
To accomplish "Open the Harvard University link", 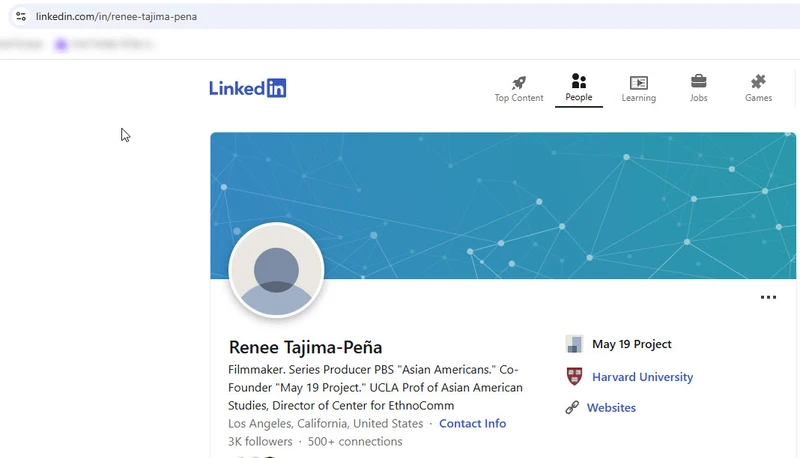I will [x=642, y=377].
